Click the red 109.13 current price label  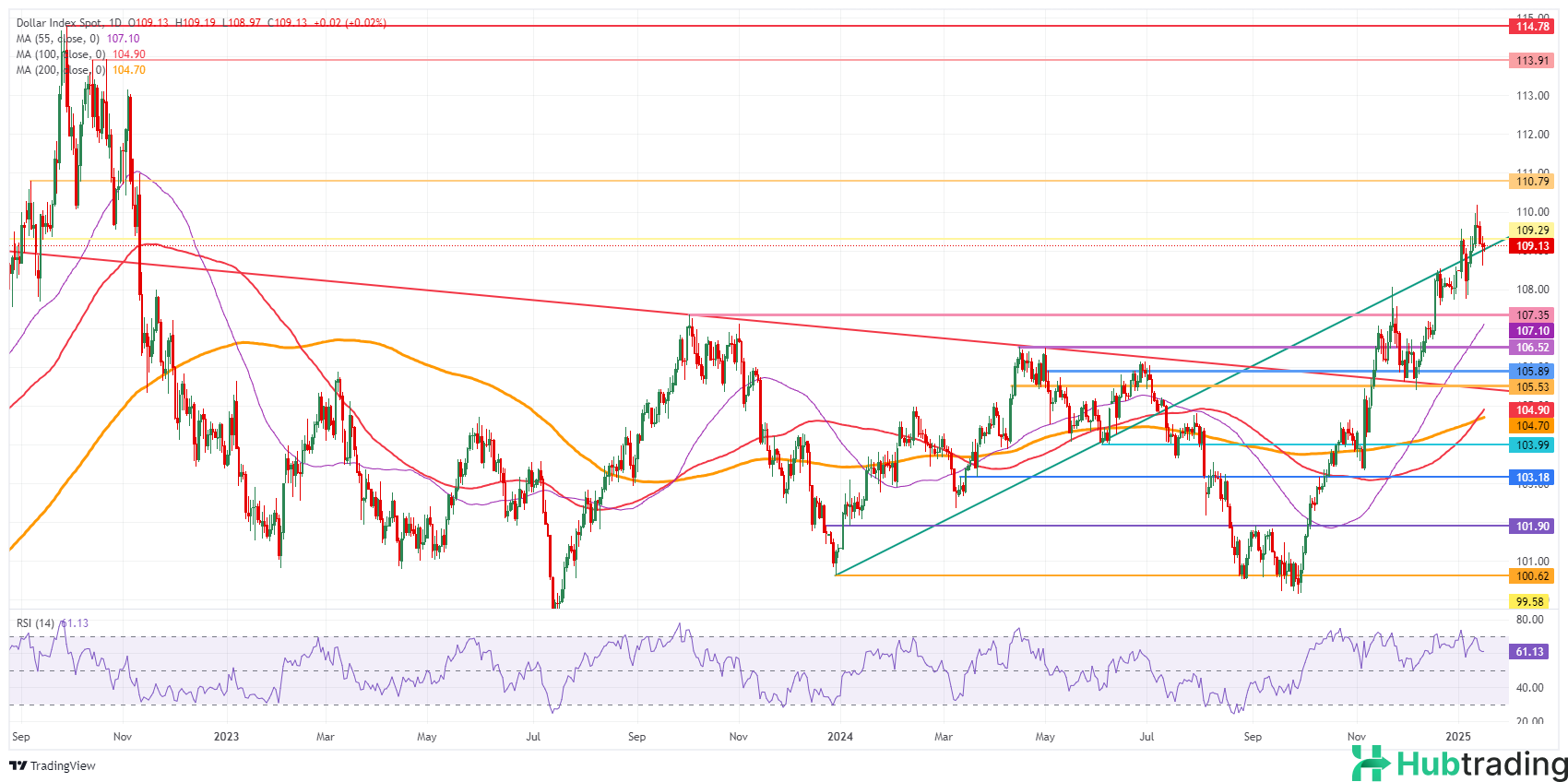click(x=1532, y=246)
